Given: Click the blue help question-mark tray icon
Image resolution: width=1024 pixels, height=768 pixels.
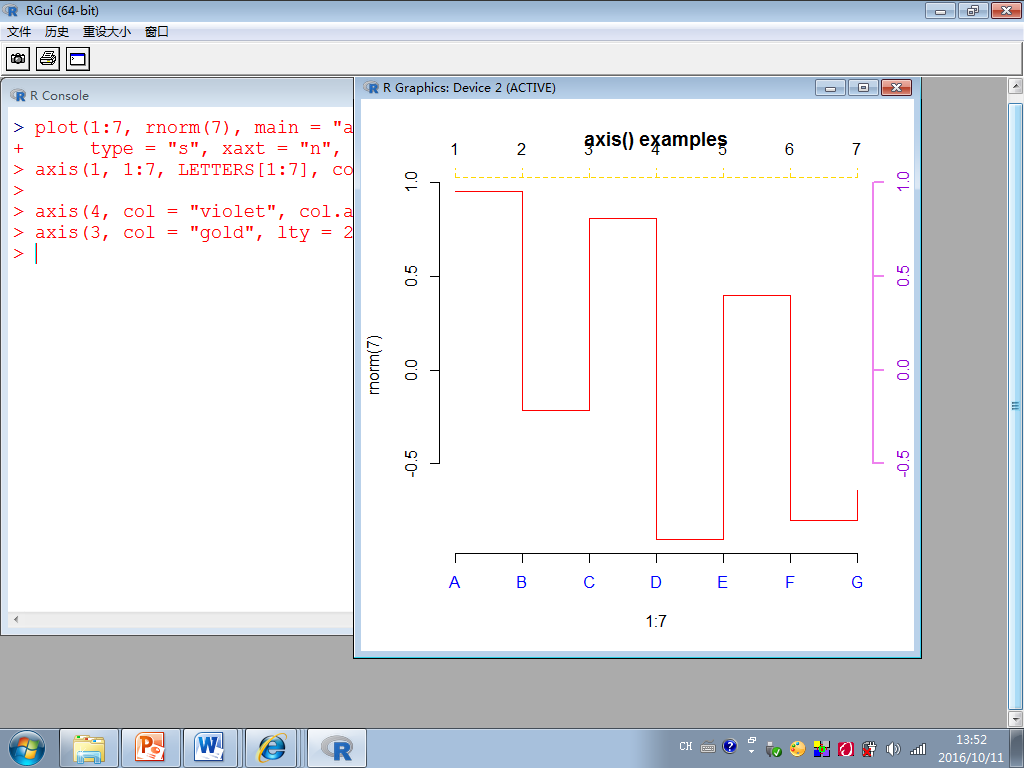Looking at the screenshot, I should 730,746.
